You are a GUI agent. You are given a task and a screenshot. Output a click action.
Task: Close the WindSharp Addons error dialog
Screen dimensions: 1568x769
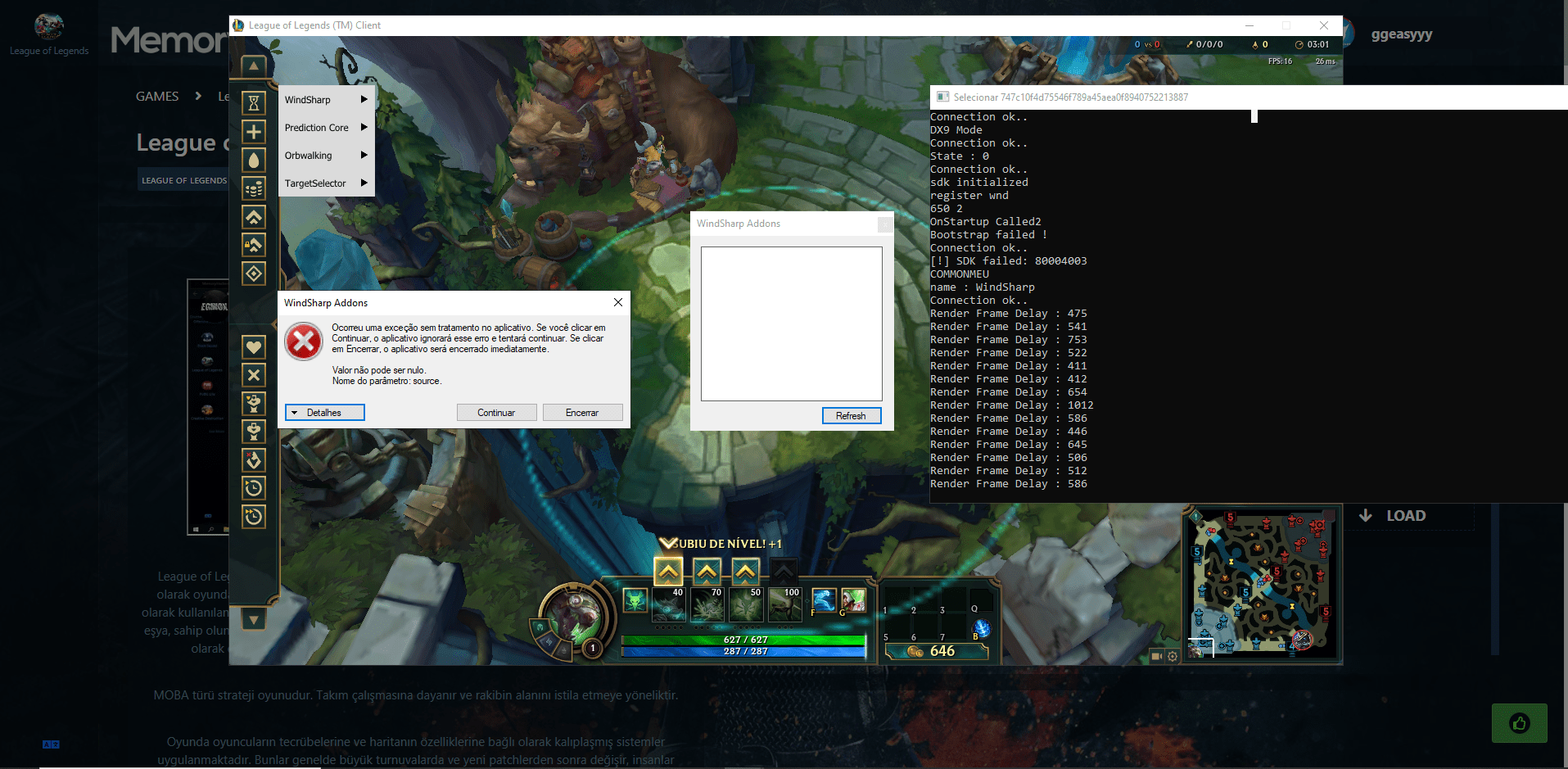[618, 302]
